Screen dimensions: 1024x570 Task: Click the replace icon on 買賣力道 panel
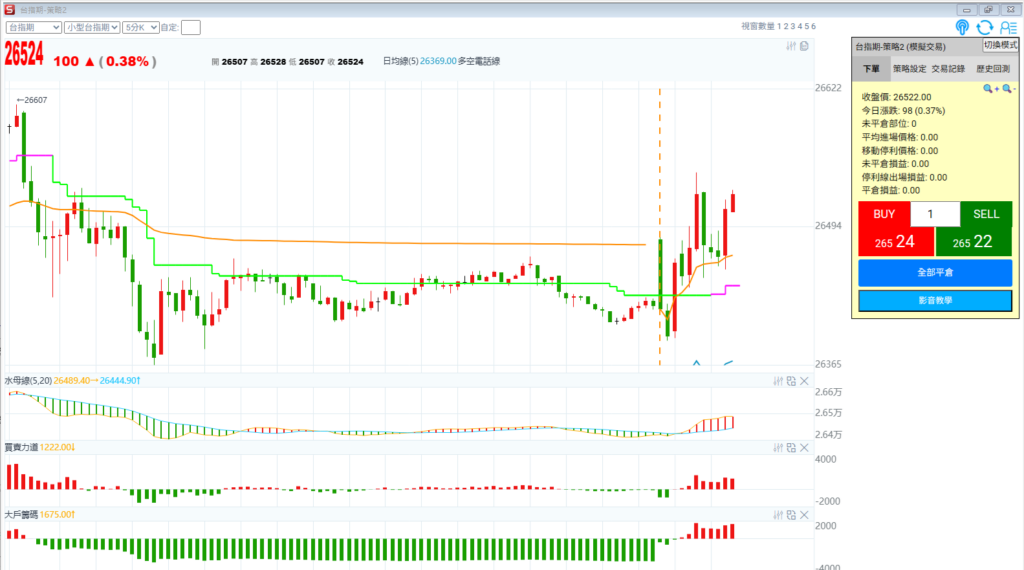coord(790,447)
